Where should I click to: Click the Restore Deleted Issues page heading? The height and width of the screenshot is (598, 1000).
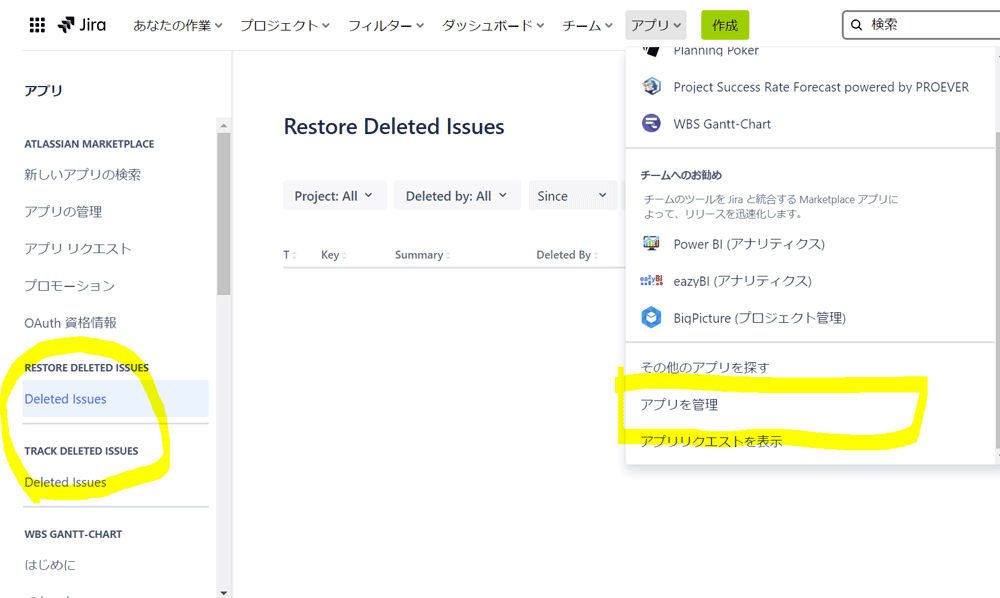394,126
